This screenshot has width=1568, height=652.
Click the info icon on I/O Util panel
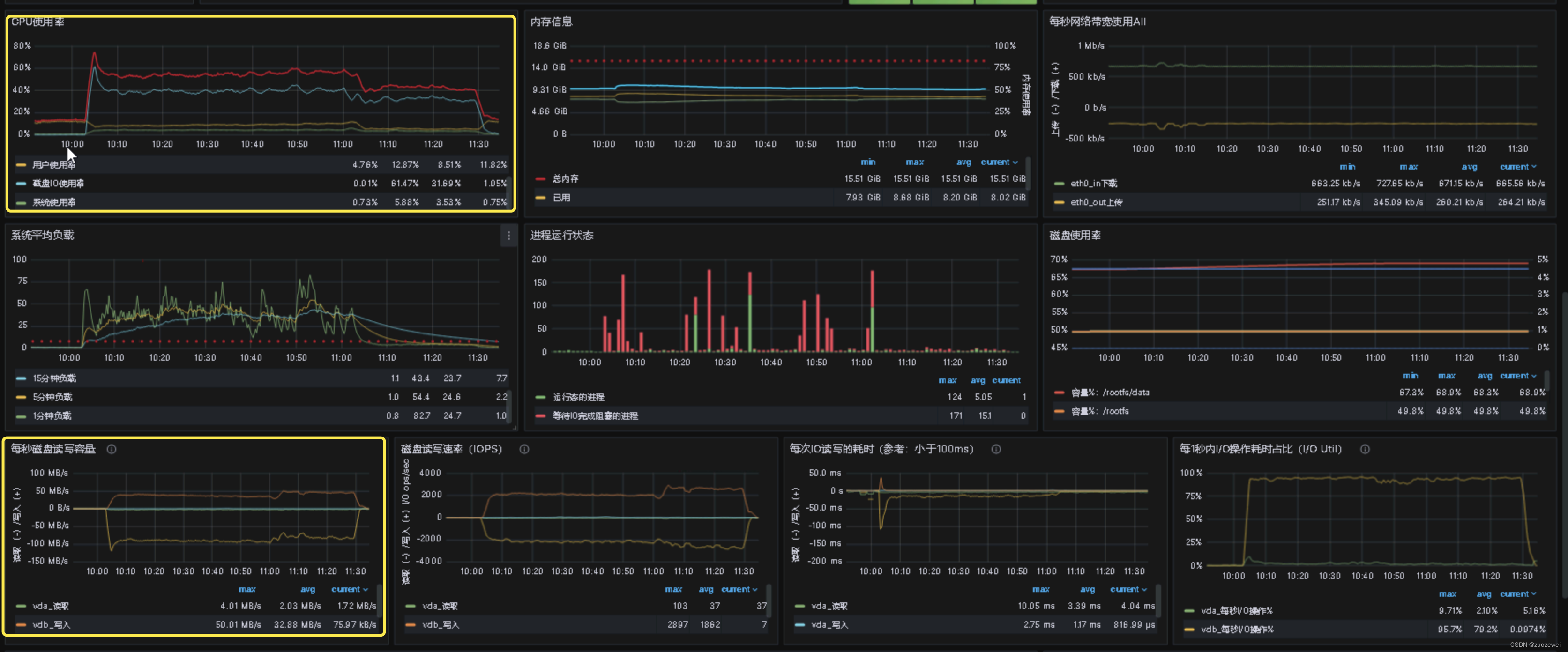pyautogui.click(x=1365, y=449)
